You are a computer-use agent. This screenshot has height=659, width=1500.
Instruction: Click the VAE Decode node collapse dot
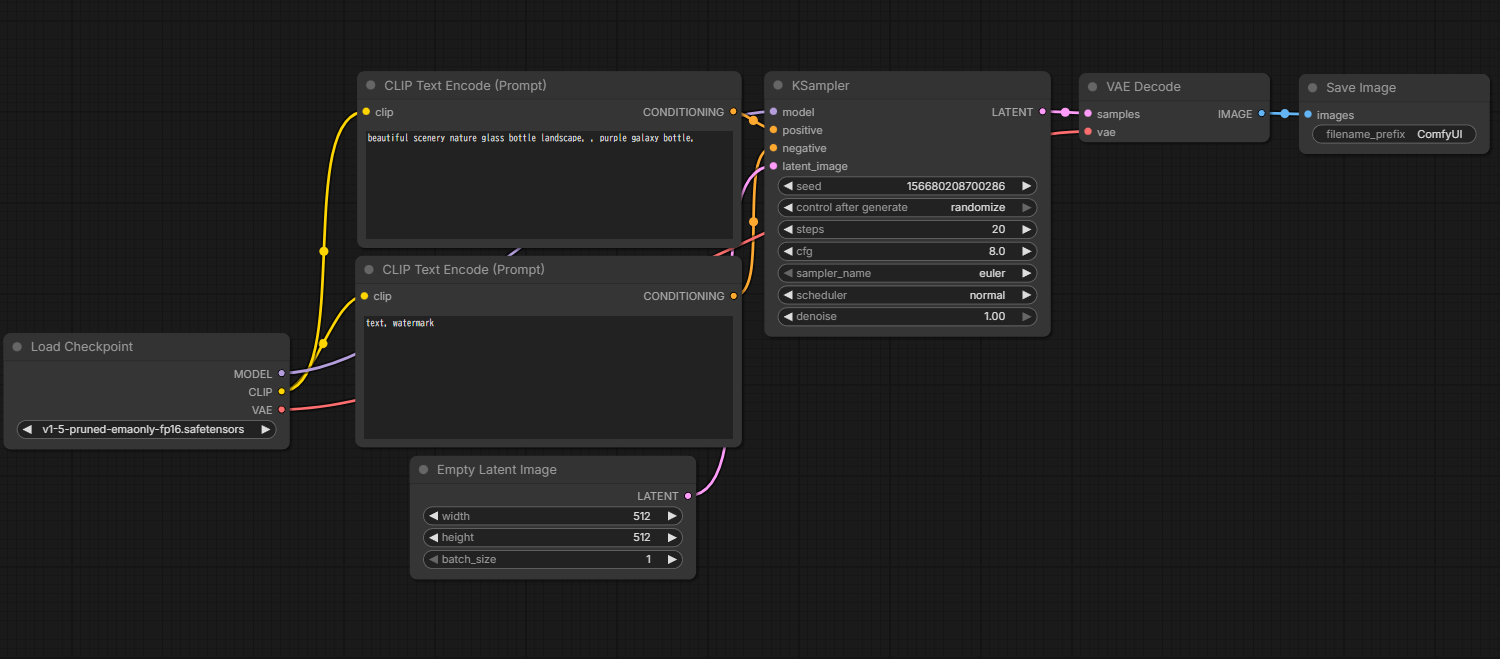[1093, 87]
